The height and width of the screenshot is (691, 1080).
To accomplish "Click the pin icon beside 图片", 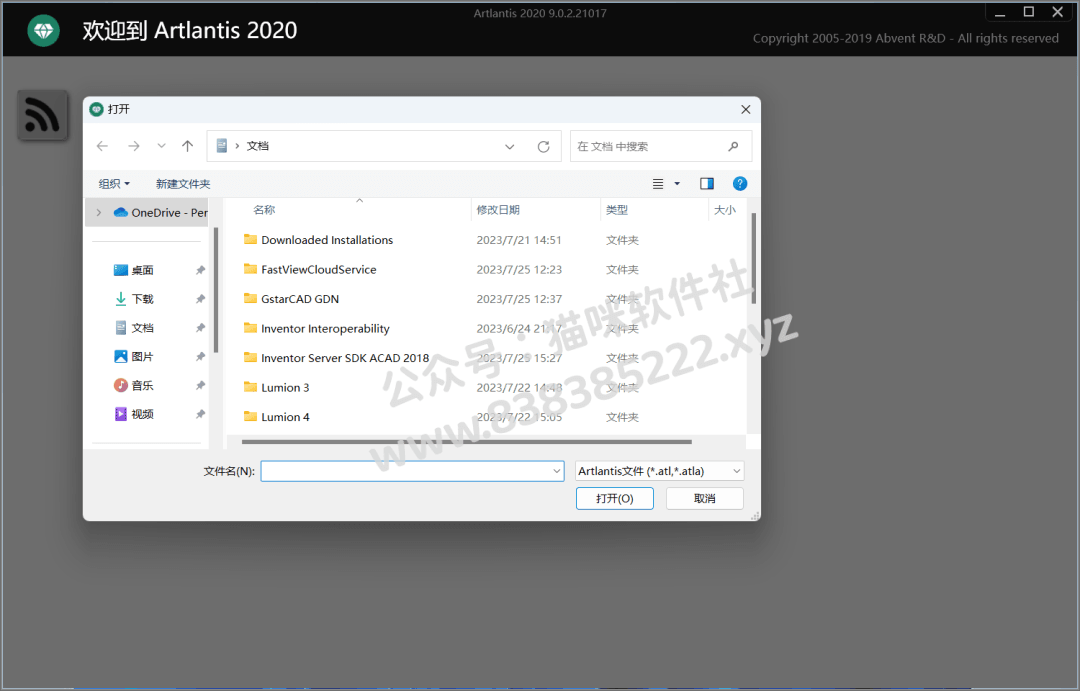I will [x=200, y=356].
